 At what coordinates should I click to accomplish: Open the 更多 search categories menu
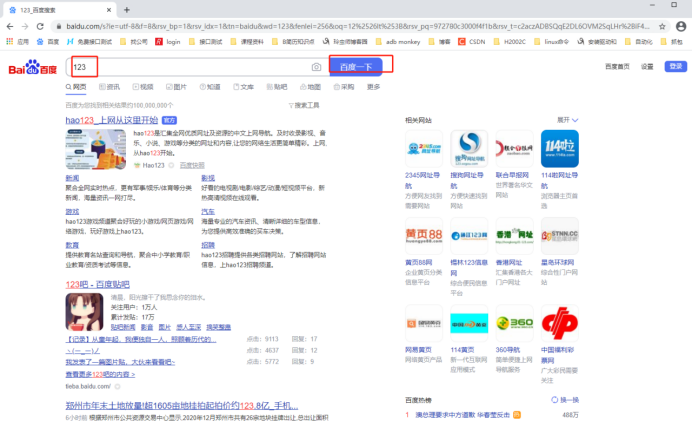click(373, 87)
